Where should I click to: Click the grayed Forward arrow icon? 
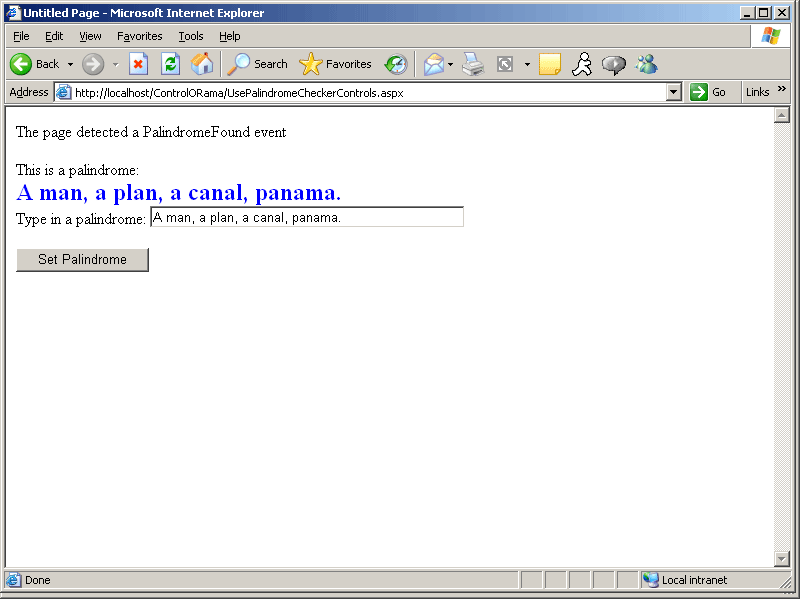tap(93, 64)
